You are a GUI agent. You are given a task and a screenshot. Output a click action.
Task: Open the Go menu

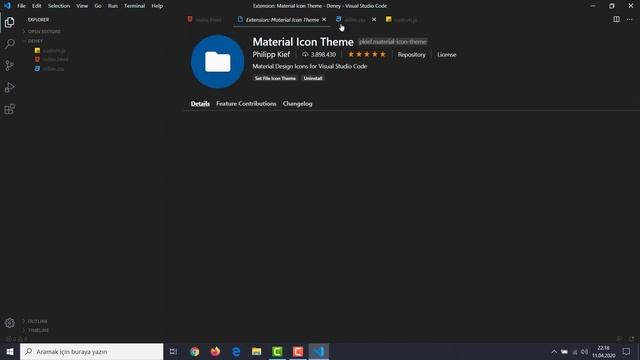98,6
